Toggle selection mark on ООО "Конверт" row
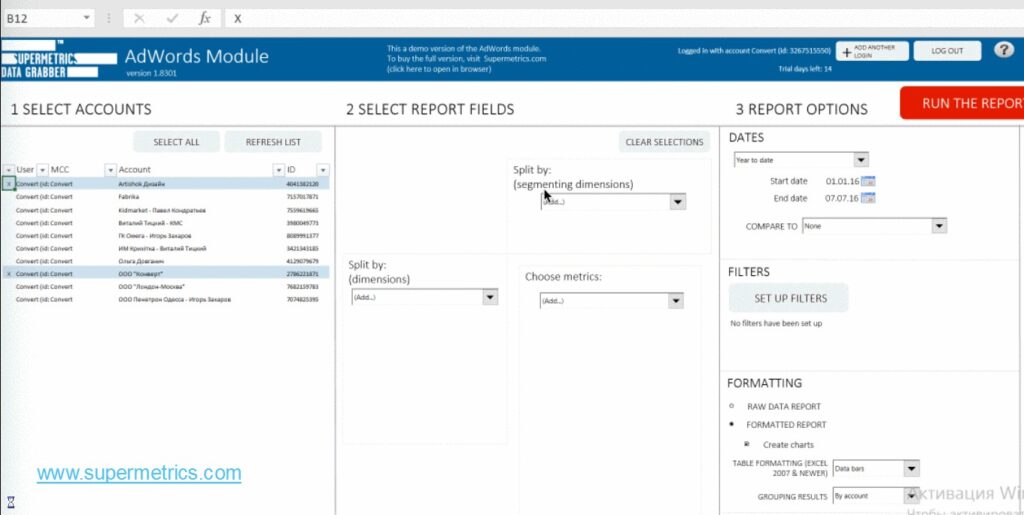This screenshot has height=515, width=1024. (x=8, y=274)
